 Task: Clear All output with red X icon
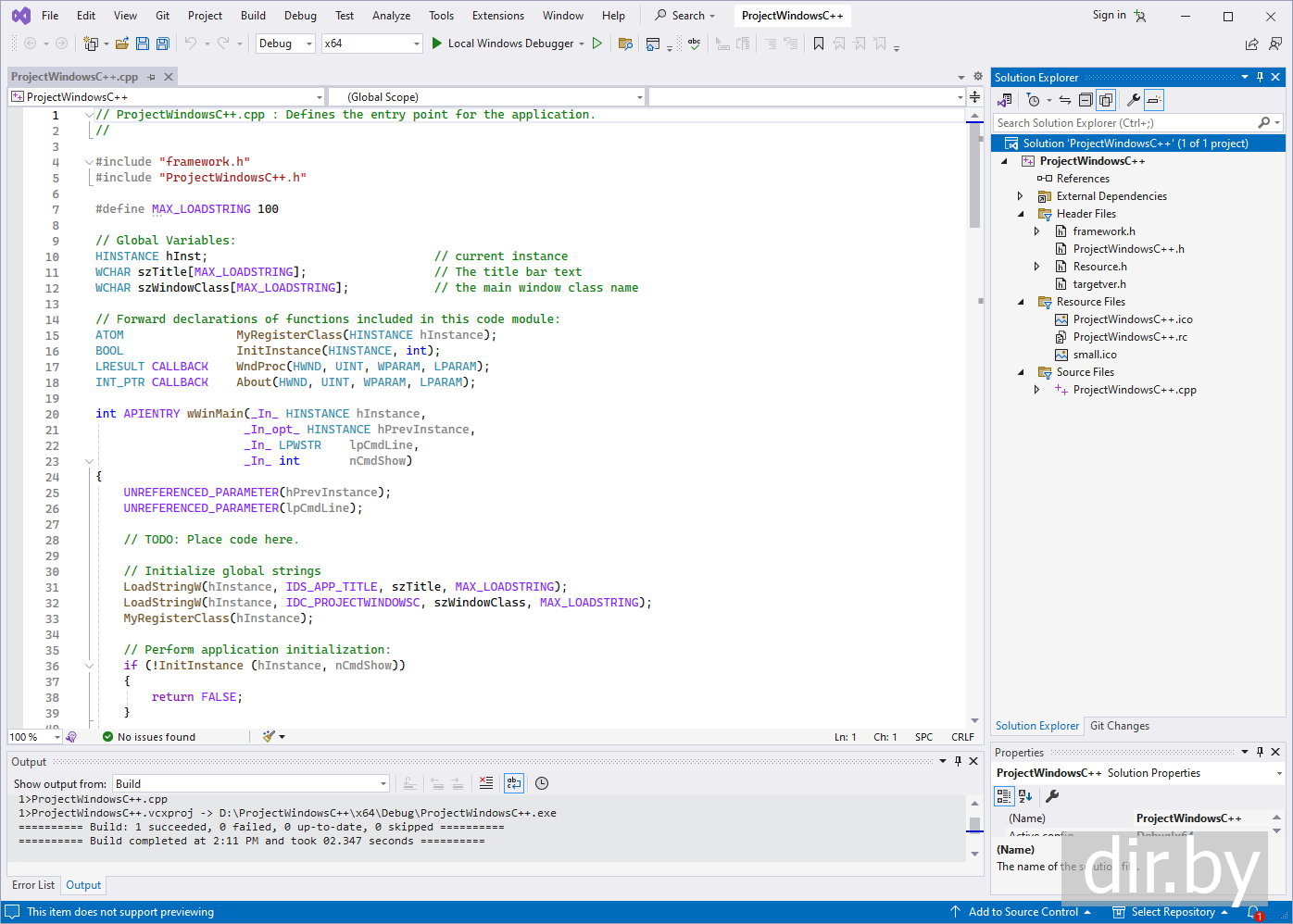486,783
